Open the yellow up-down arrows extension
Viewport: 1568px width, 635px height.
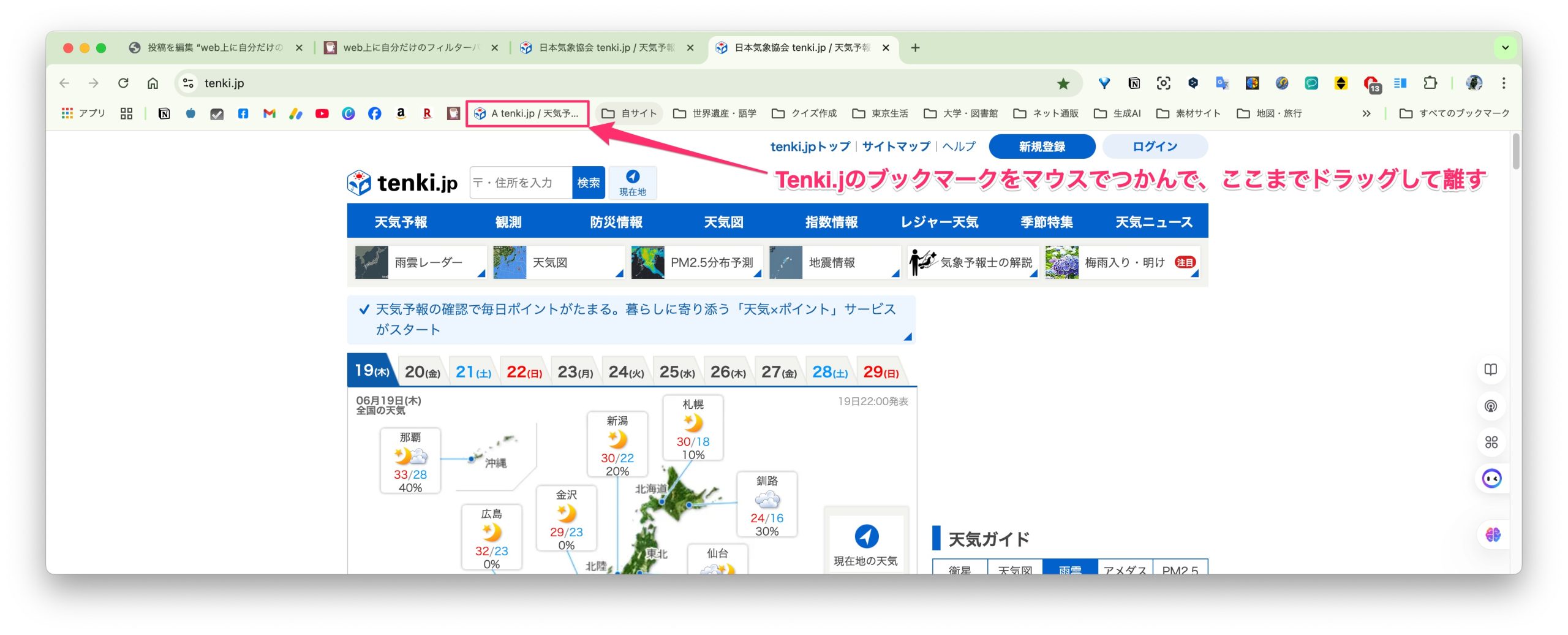point(1341,83)
